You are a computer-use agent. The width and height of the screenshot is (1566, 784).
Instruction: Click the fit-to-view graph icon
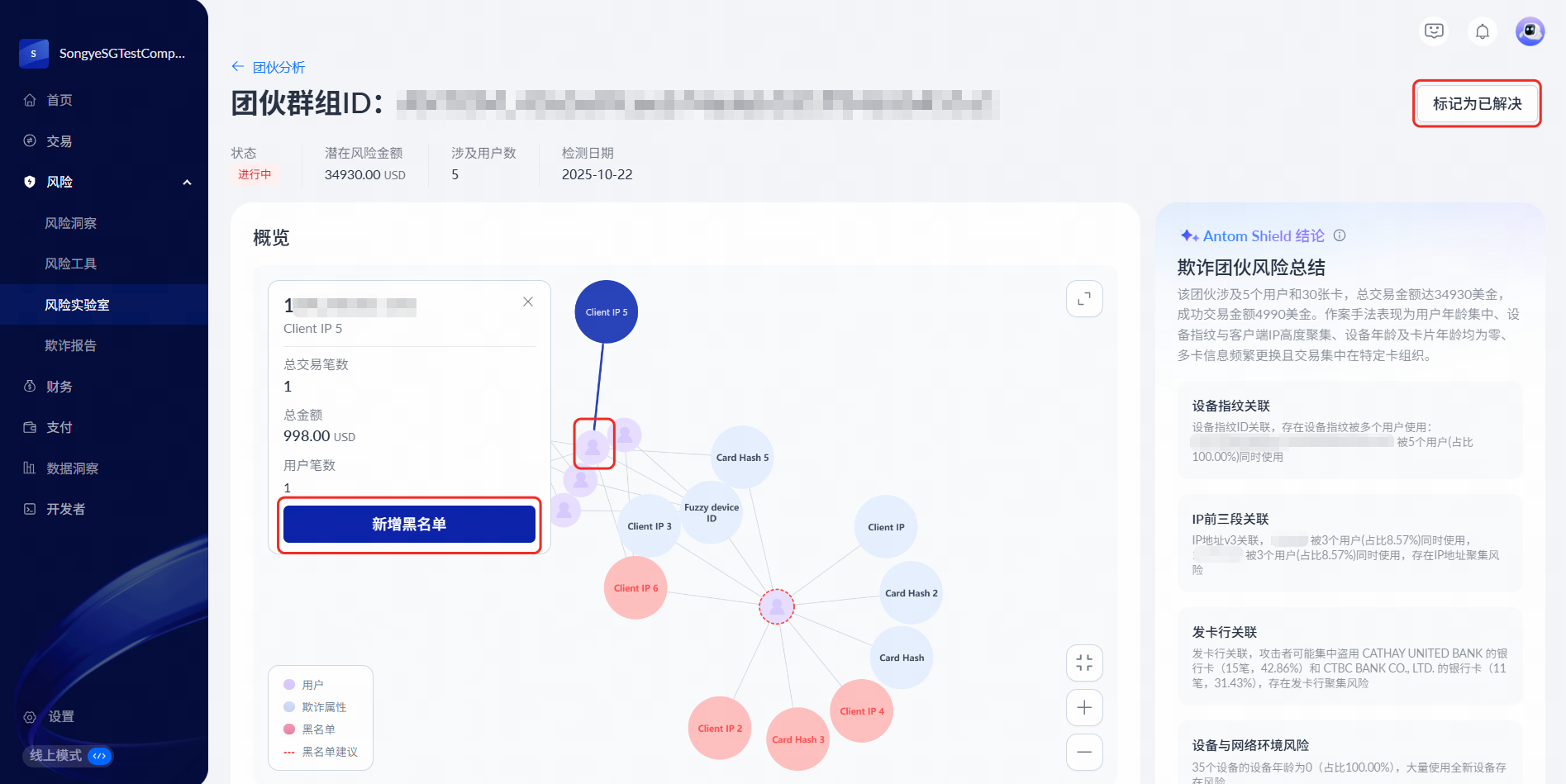click(x=1084, y=663)
